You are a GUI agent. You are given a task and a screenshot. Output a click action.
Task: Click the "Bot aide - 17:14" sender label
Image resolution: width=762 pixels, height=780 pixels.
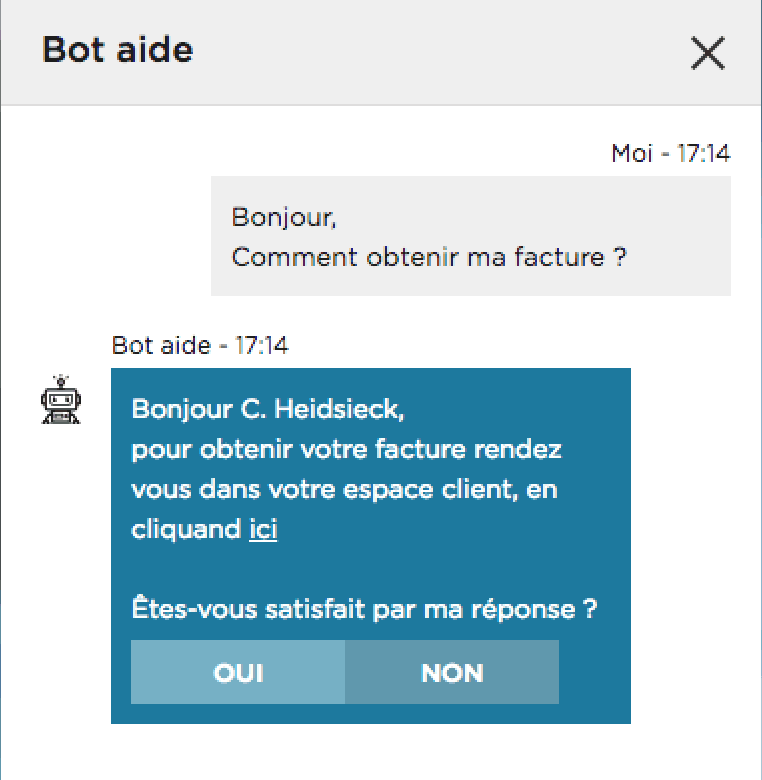[200, 346]
